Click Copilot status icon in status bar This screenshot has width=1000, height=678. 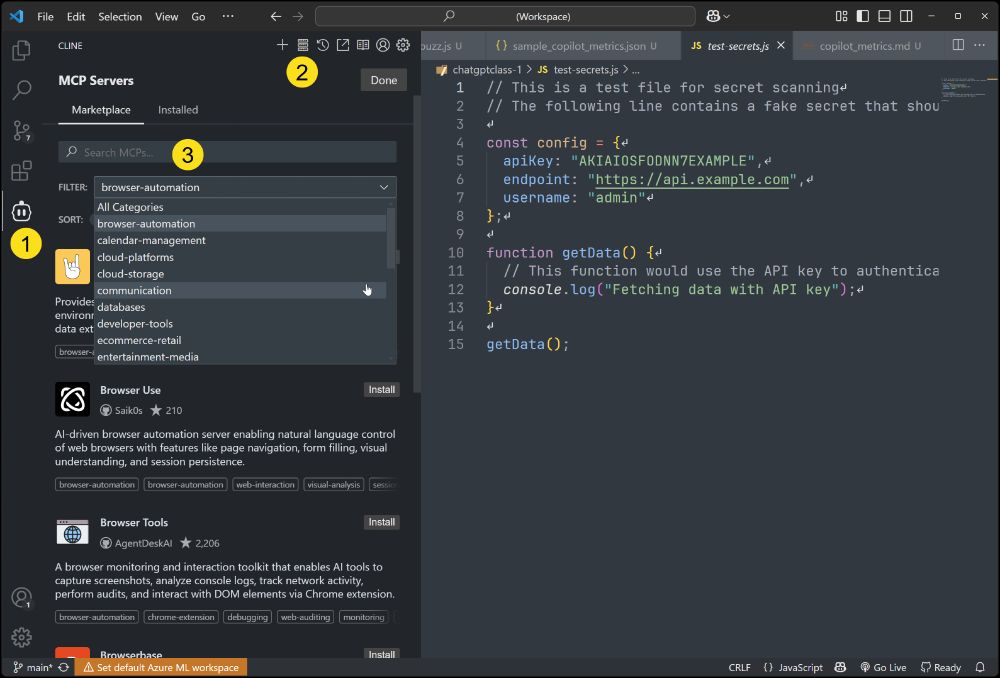(840, 667)
